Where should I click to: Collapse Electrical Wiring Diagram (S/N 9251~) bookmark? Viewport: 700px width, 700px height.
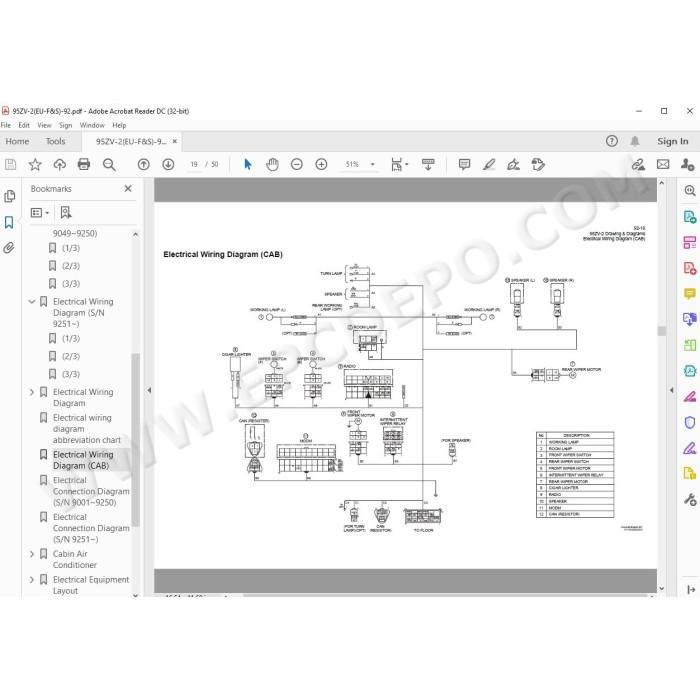[x=32, y=302]
